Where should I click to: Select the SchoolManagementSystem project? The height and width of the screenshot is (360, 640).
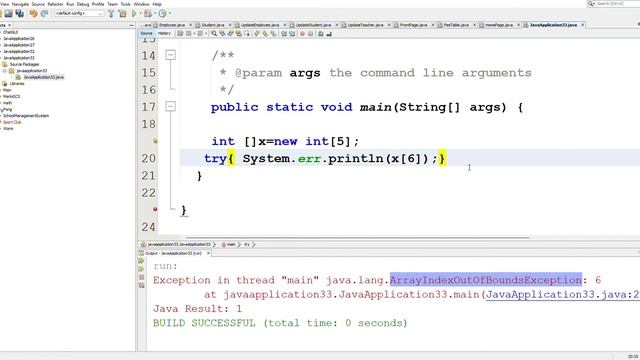click(26, 116)
